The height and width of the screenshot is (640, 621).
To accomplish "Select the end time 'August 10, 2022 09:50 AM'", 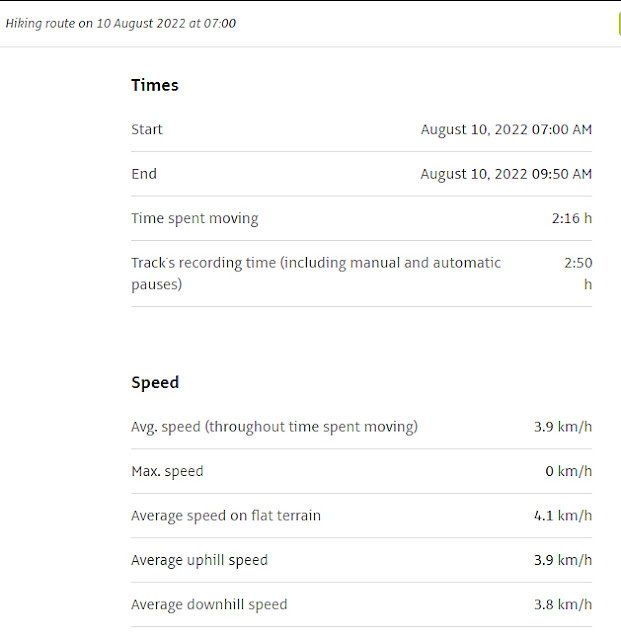I will (506, 174).
